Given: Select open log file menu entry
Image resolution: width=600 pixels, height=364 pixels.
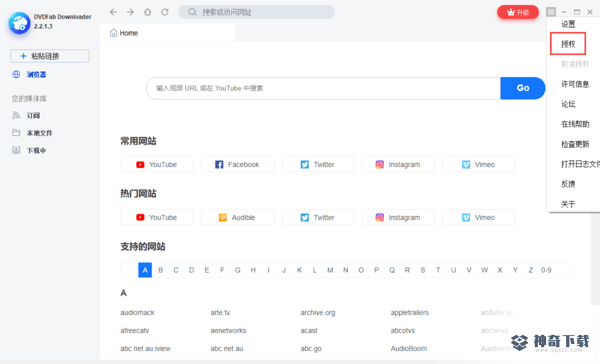Looking at the screenshot, I should [580, 164].
